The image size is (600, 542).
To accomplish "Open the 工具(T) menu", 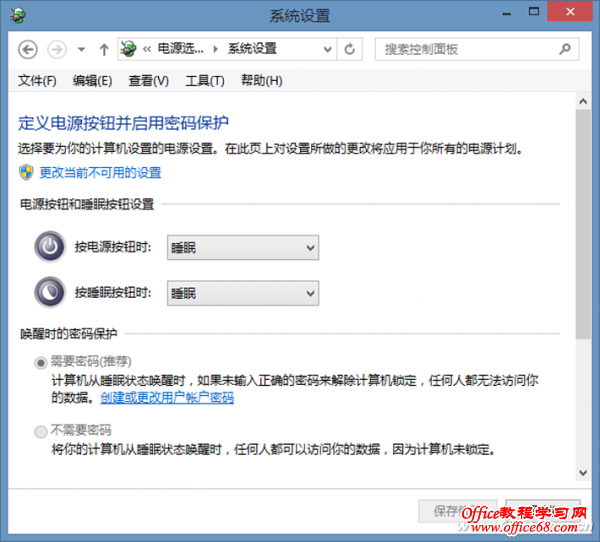I will point(205,81).
